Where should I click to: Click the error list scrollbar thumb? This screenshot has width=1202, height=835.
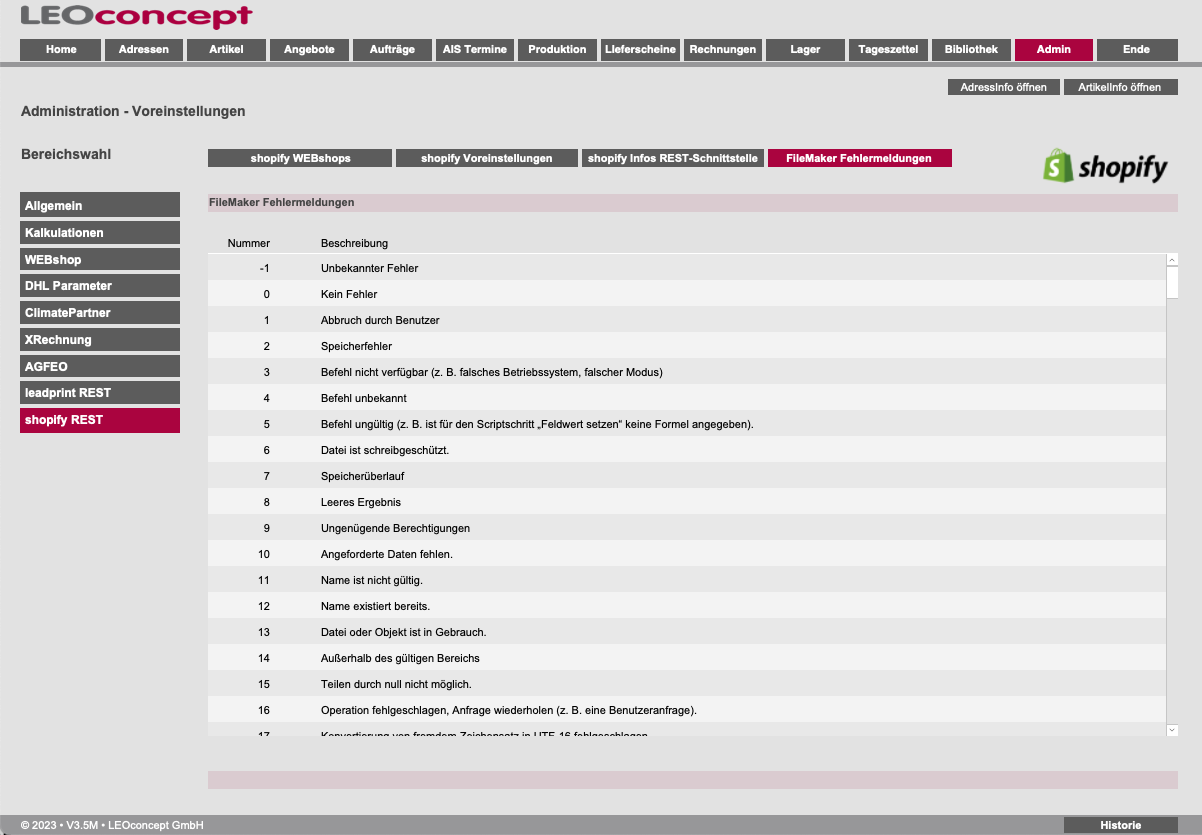1172,283
